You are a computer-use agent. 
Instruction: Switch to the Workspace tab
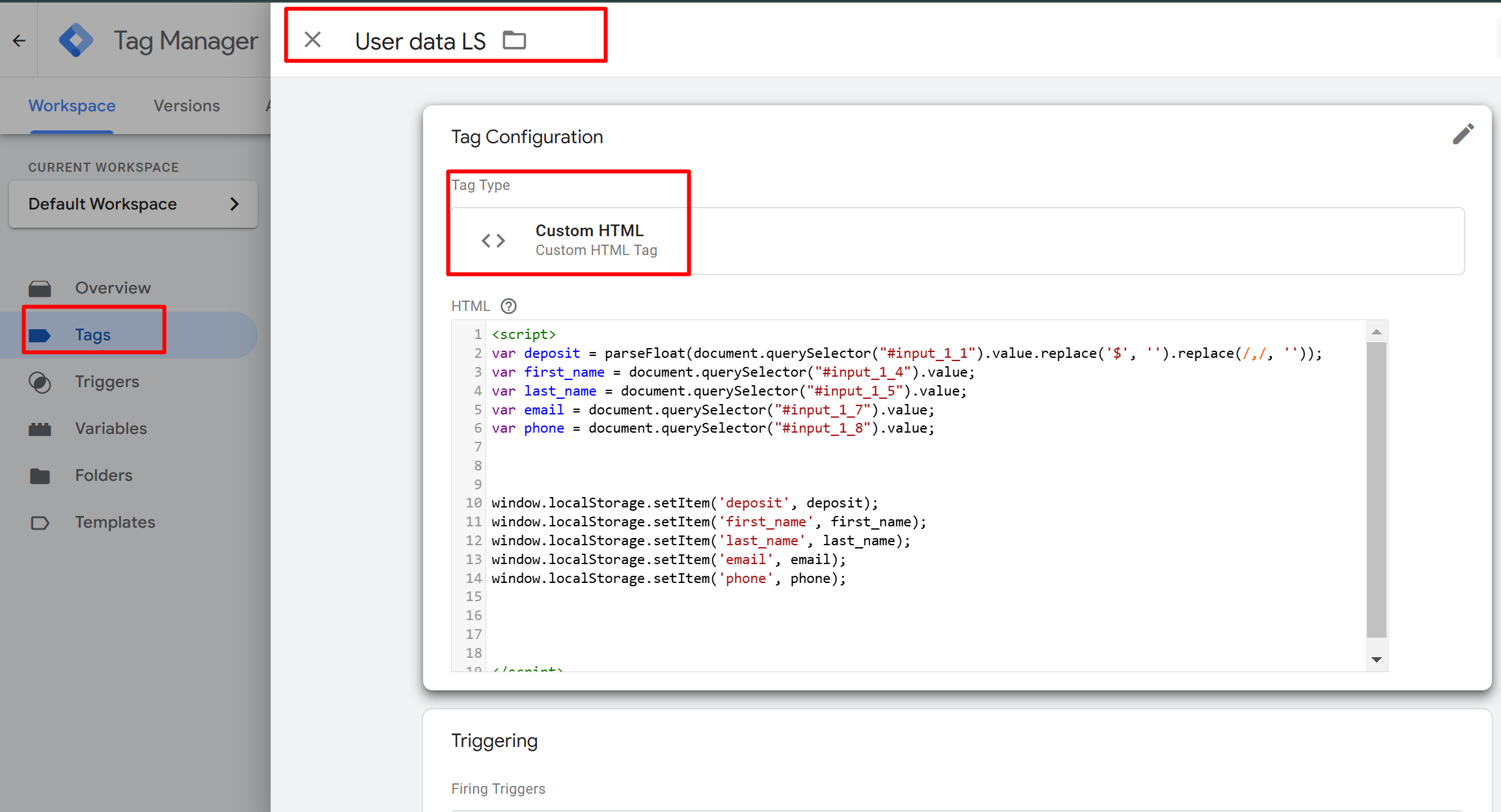point(72,105)
